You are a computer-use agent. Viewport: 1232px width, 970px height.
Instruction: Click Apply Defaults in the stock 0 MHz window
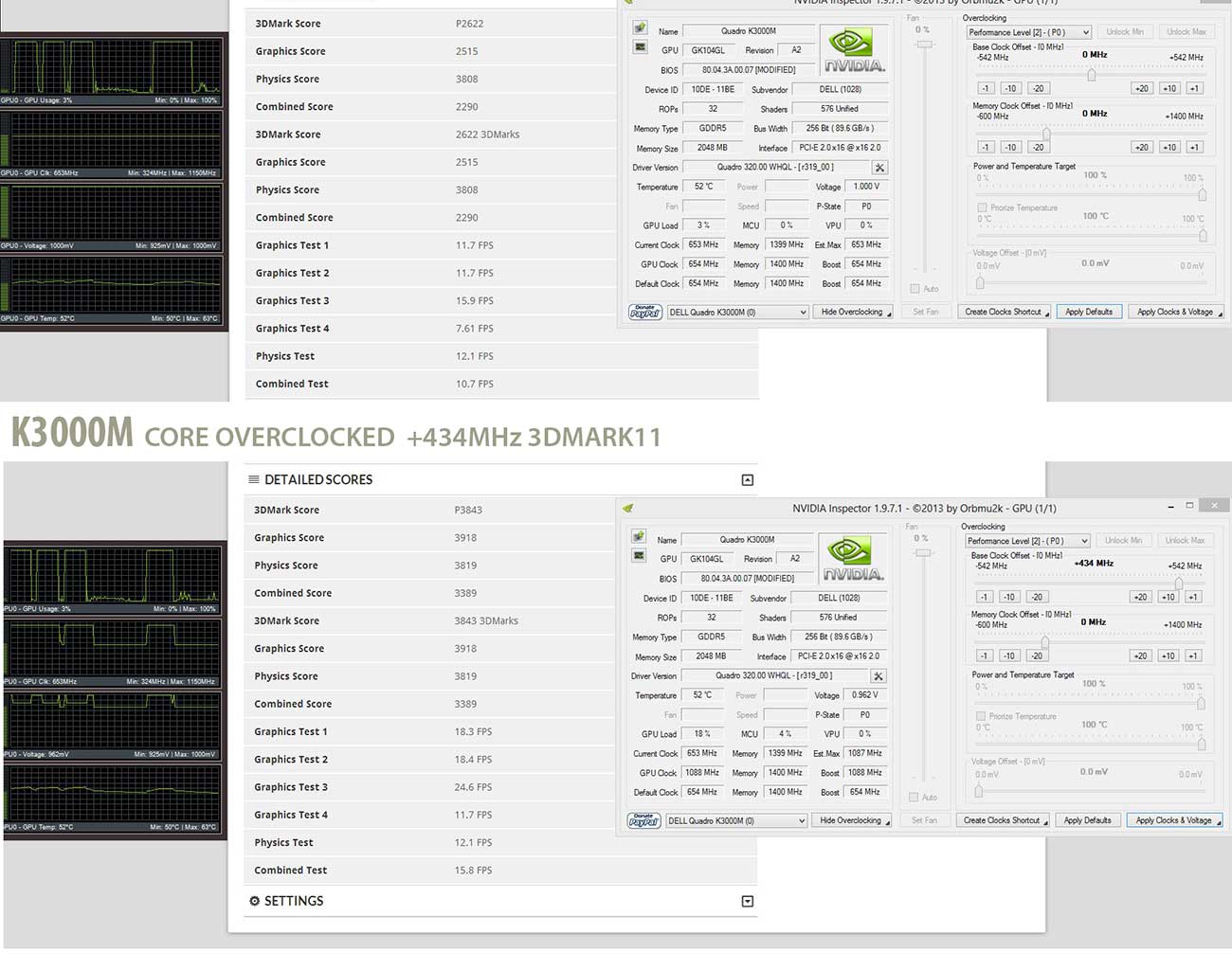coord(1088,313)
